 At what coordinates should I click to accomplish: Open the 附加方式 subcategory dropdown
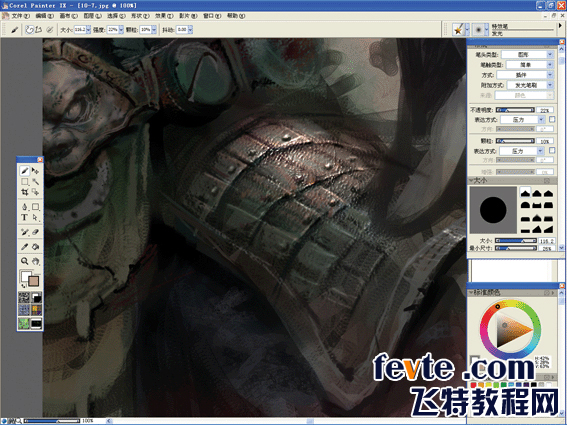point(530,85)
